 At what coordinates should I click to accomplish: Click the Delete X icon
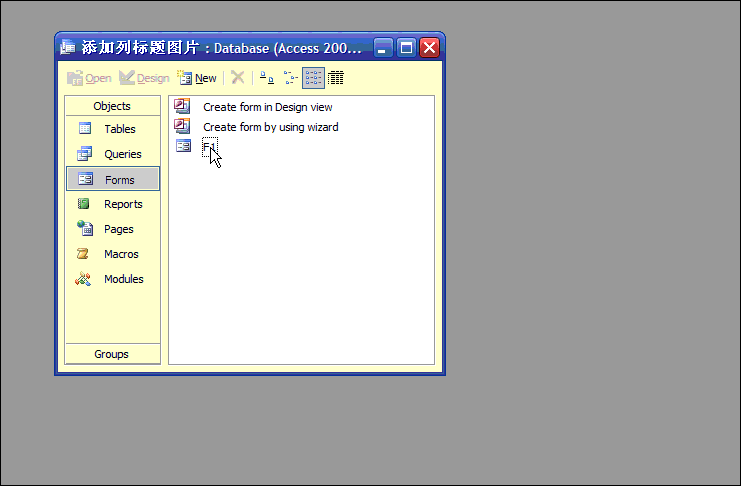[238, 78]
